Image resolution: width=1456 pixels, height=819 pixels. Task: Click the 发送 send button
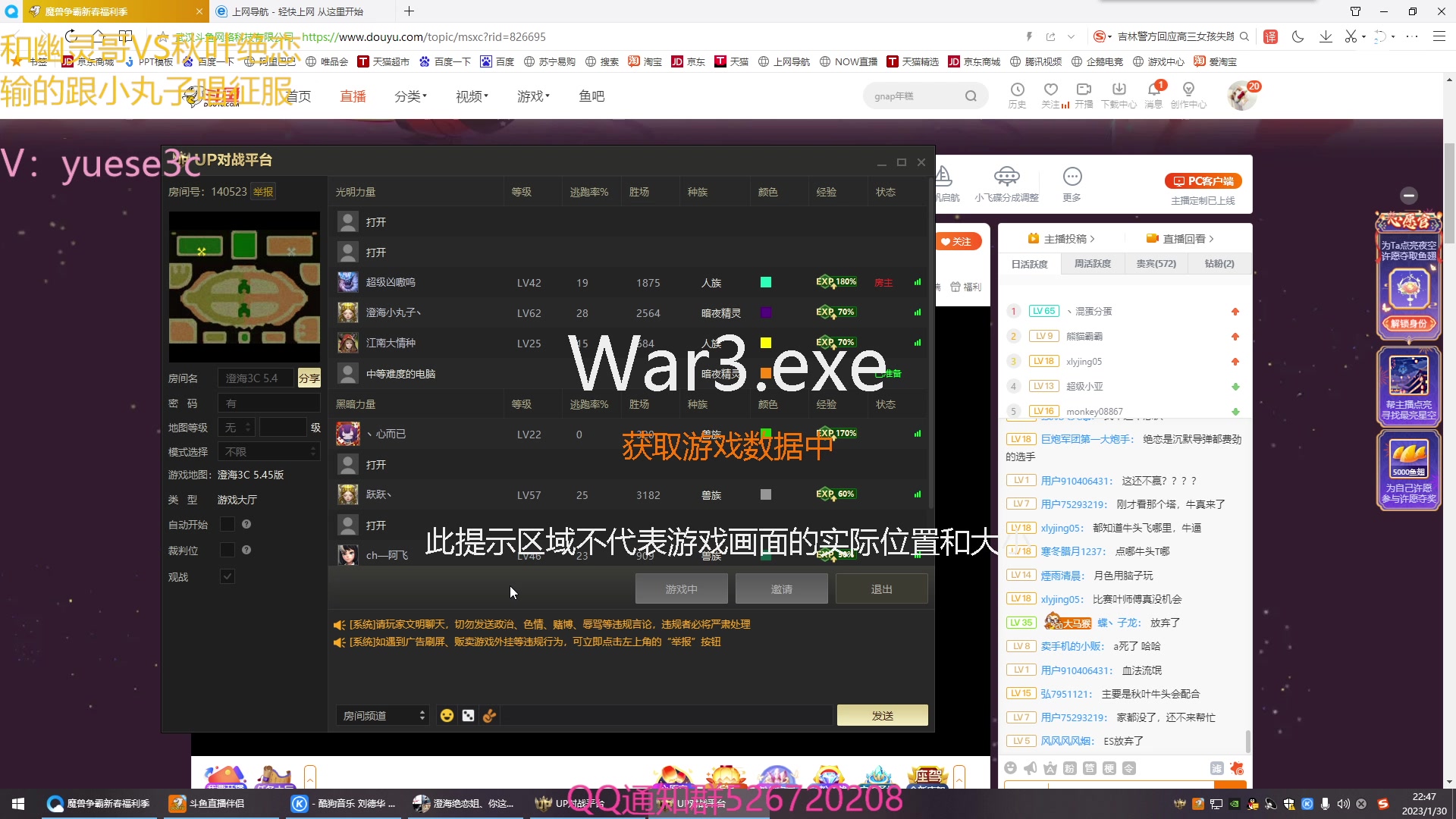[x=882, y=716]
